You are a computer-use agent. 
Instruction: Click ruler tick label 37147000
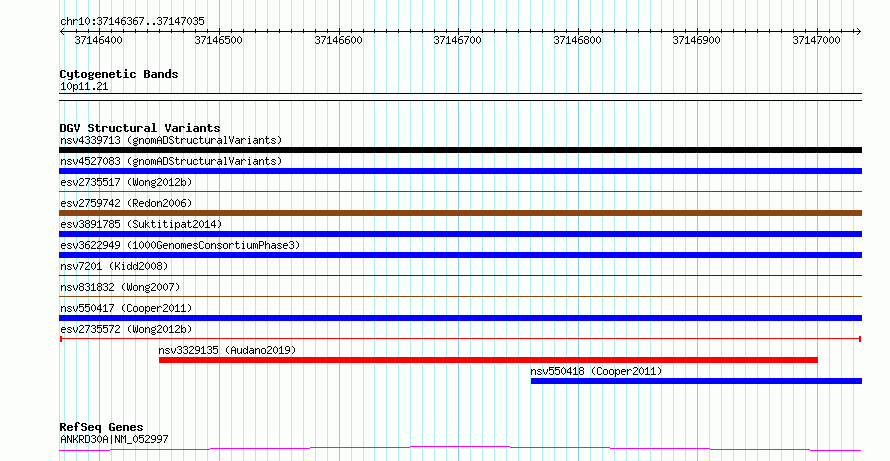[x=816, y=40]
